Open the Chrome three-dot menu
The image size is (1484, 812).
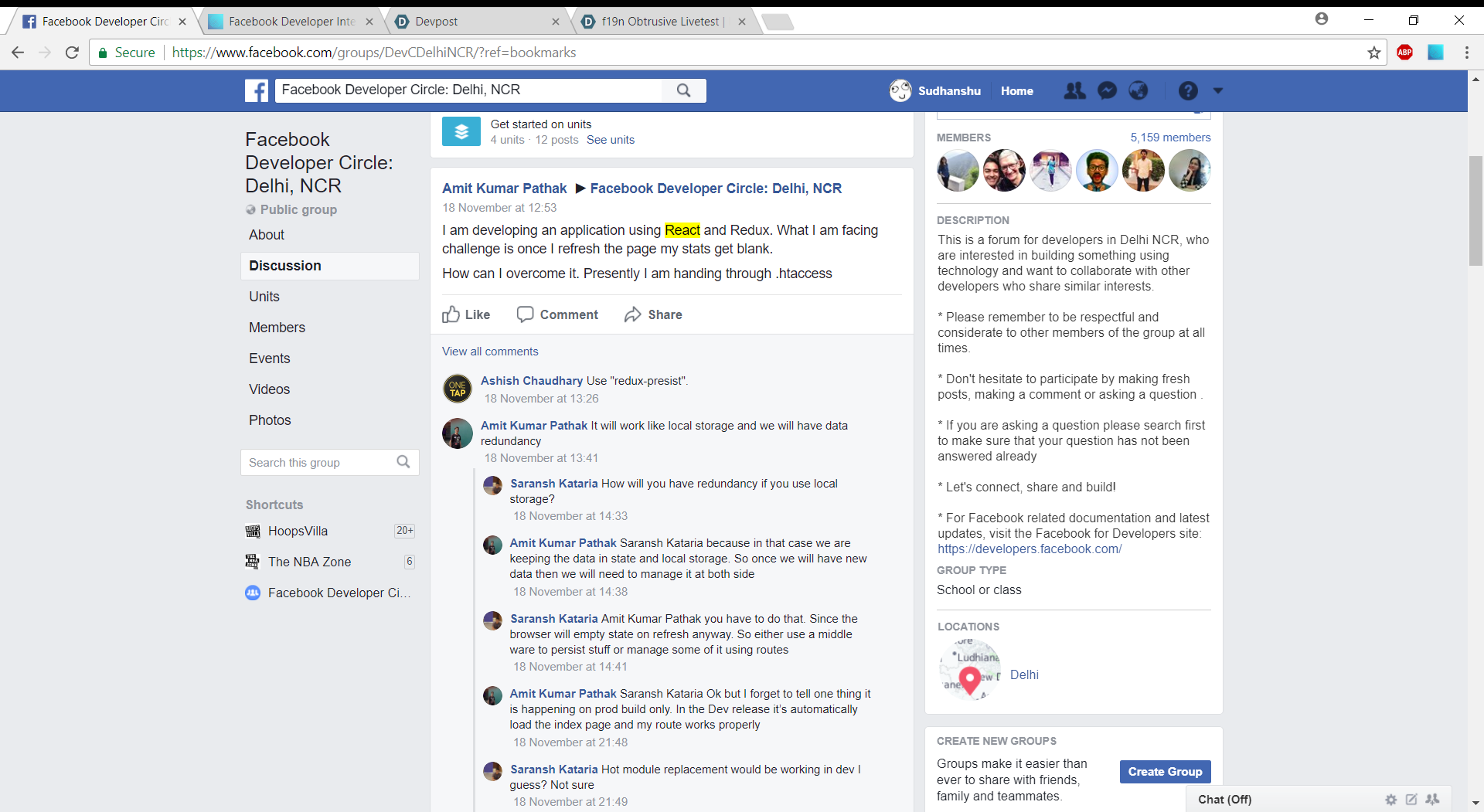(x=1466, y=53)
